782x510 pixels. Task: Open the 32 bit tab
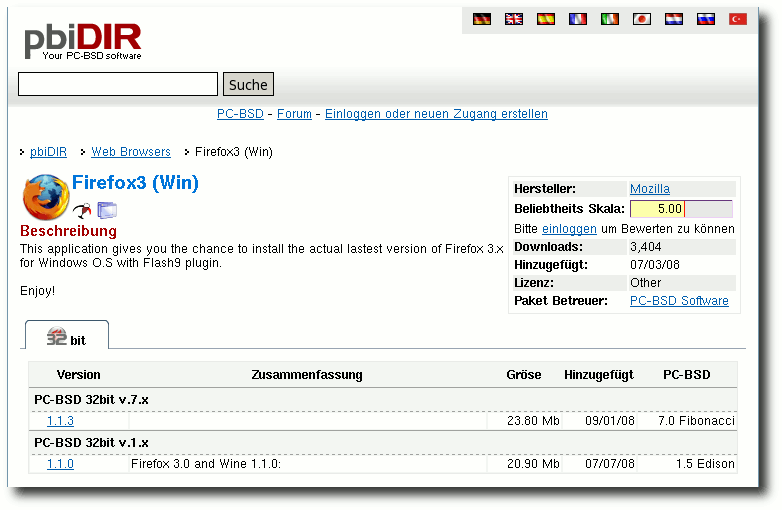point(66,335)
